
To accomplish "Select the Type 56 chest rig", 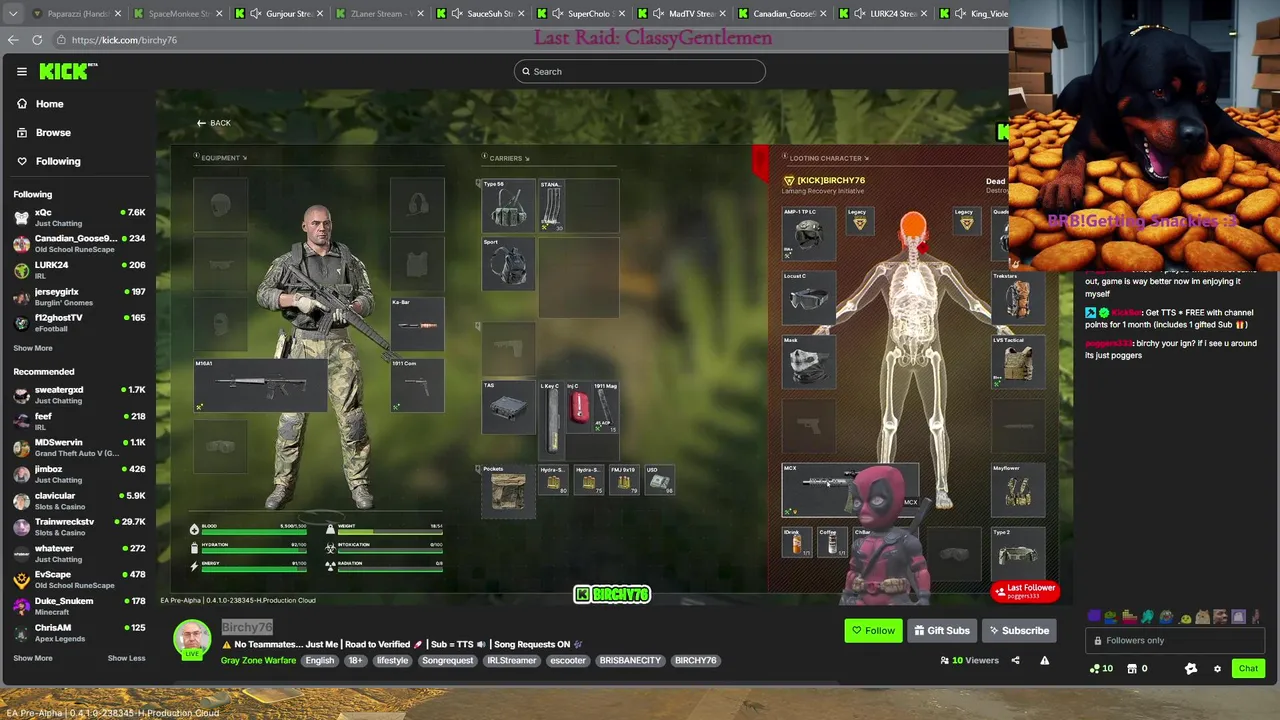I will (508, 205).
